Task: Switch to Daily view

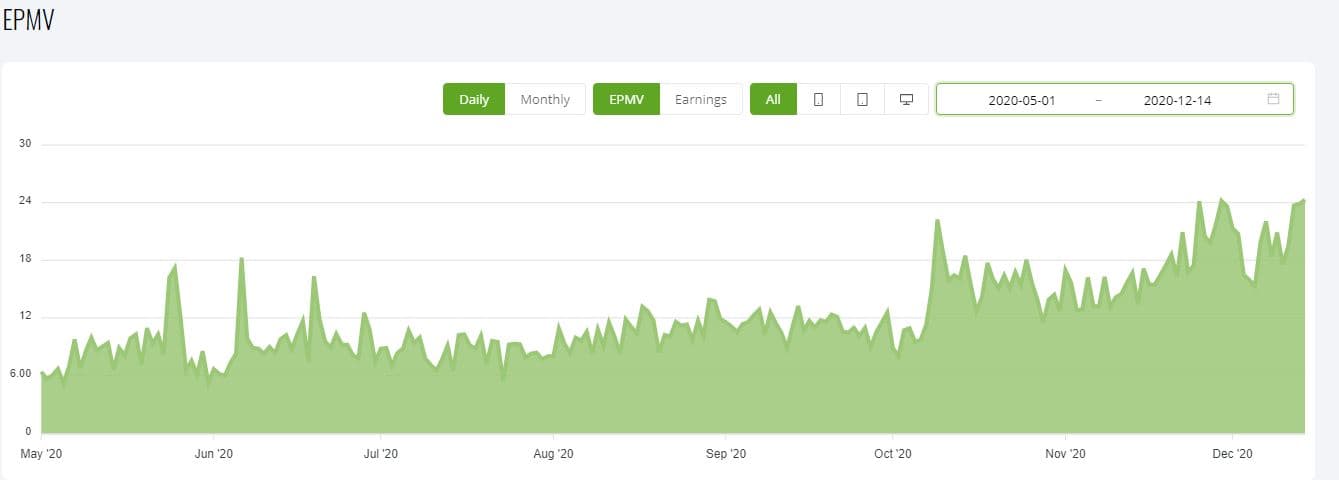Action: [474, 99]
